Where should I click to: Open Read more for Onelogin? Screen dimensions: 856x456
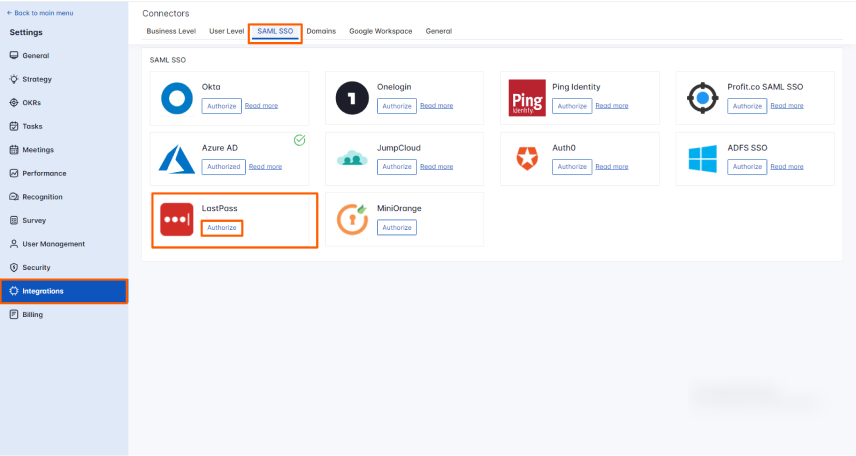[x=437, y=105]
